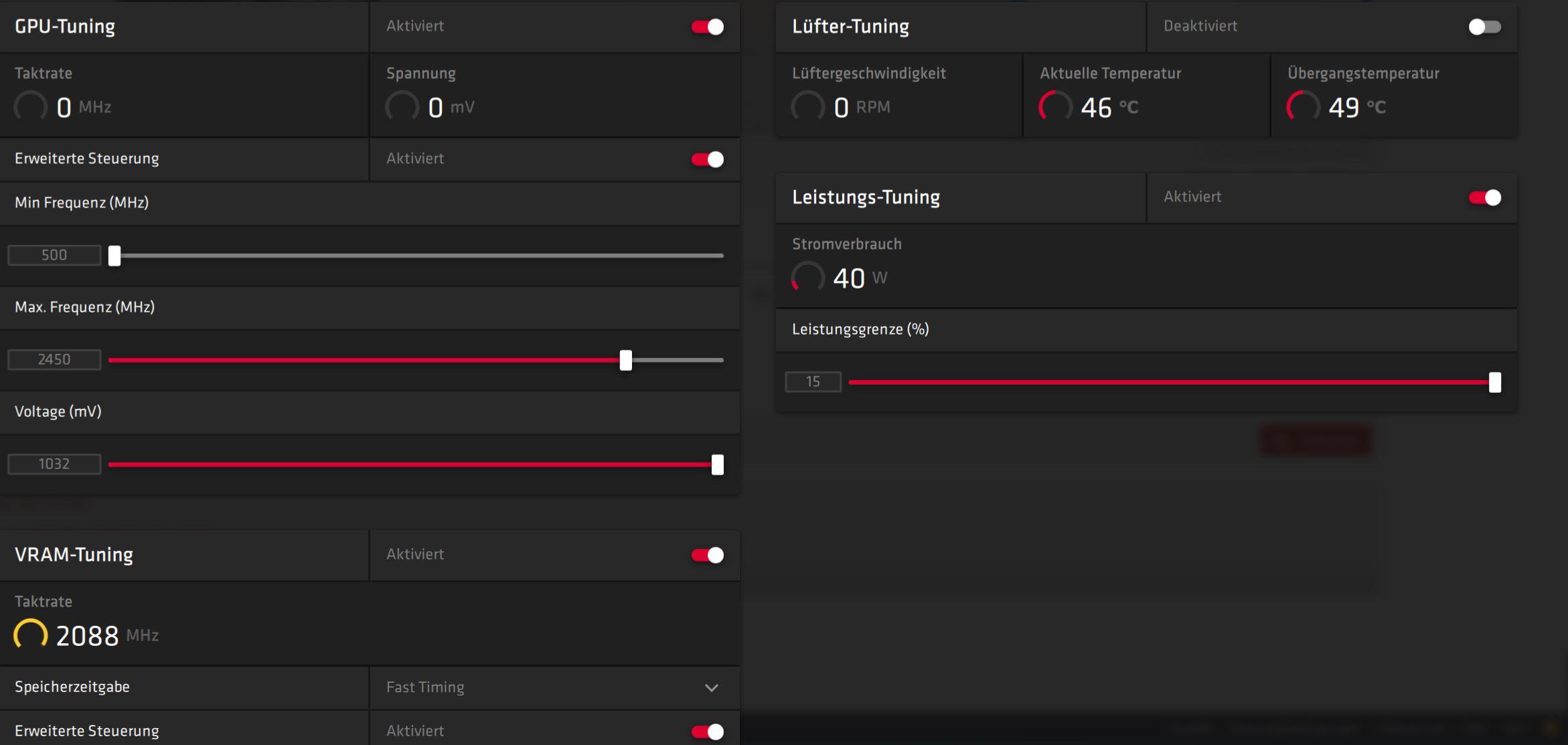Viewport: 1568px width, 745px height.
Task: Click the Leistungsgrenze 15 value field
Action: click(813, 382)
